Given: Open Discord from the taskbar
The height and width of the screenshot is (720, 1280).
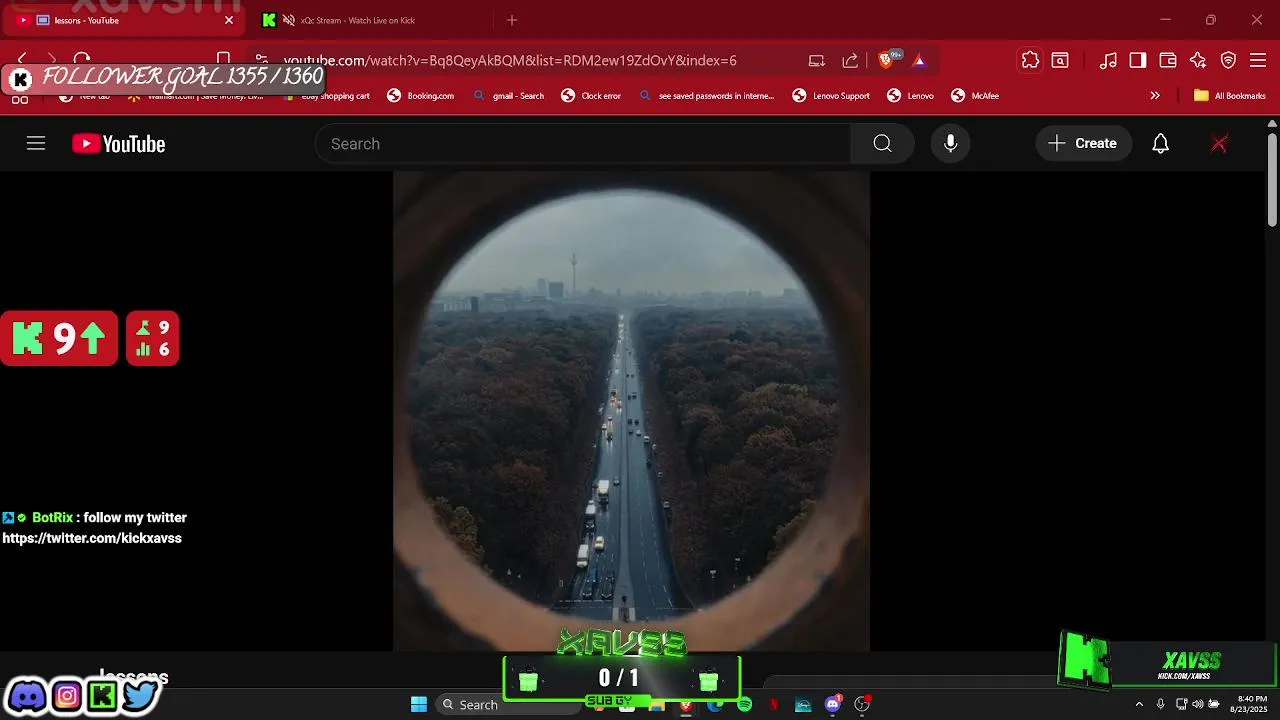Looking at the screenshot, I should tap(833, 704).
